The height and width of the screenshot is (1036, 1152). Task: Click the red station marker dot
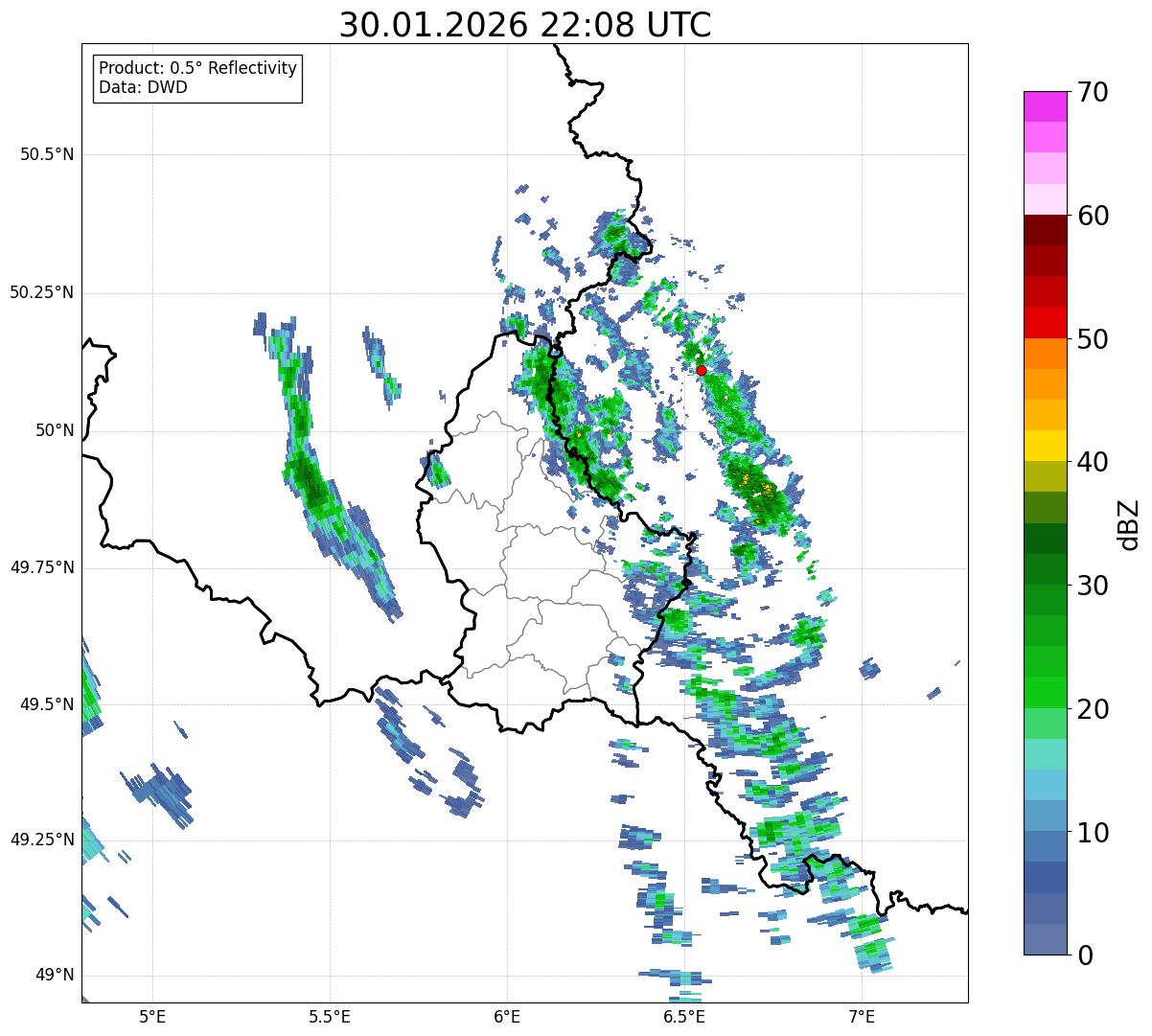[x=702, y=370]
